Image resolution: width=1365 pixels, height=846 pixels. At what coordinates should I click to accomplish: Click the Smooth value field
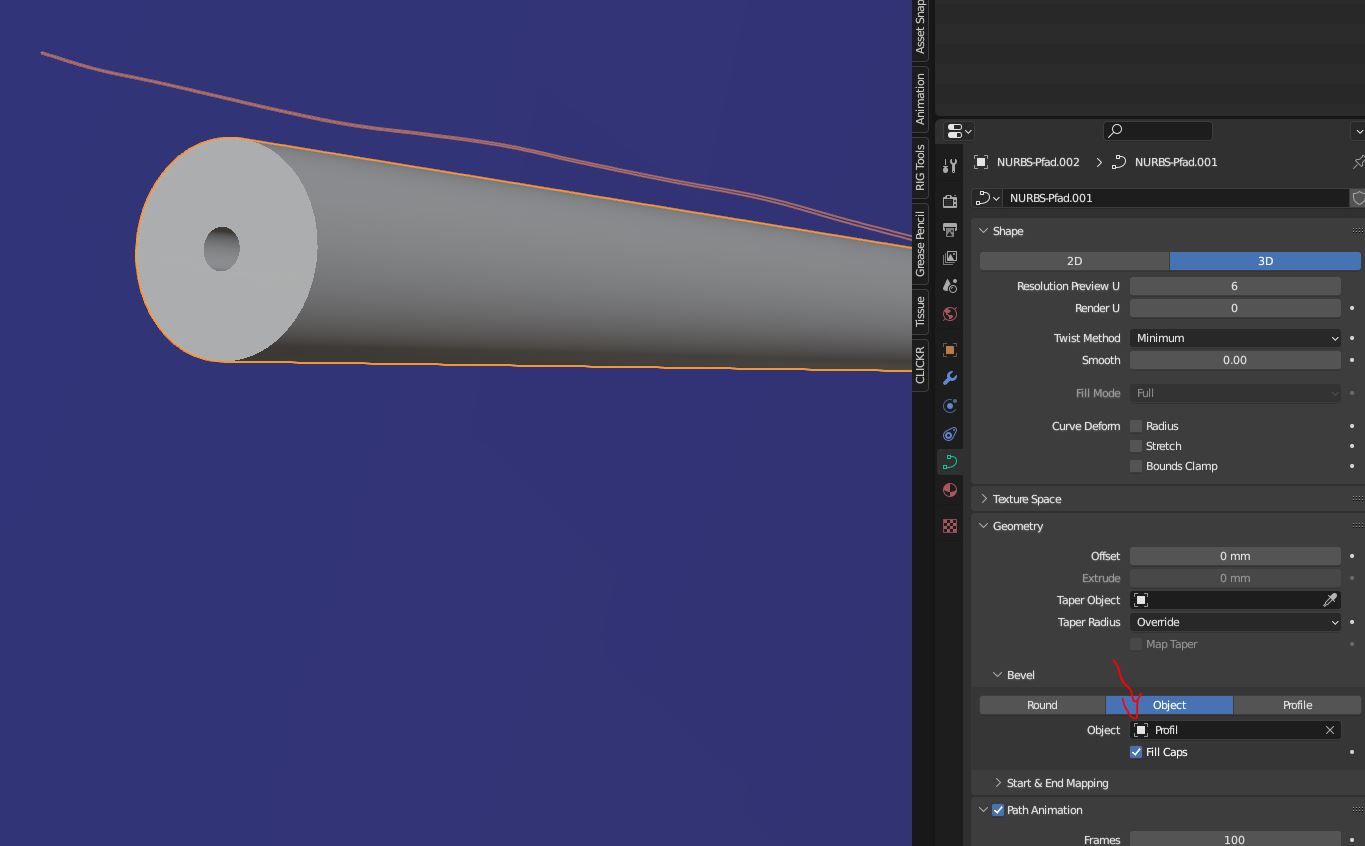[1235, 360]
